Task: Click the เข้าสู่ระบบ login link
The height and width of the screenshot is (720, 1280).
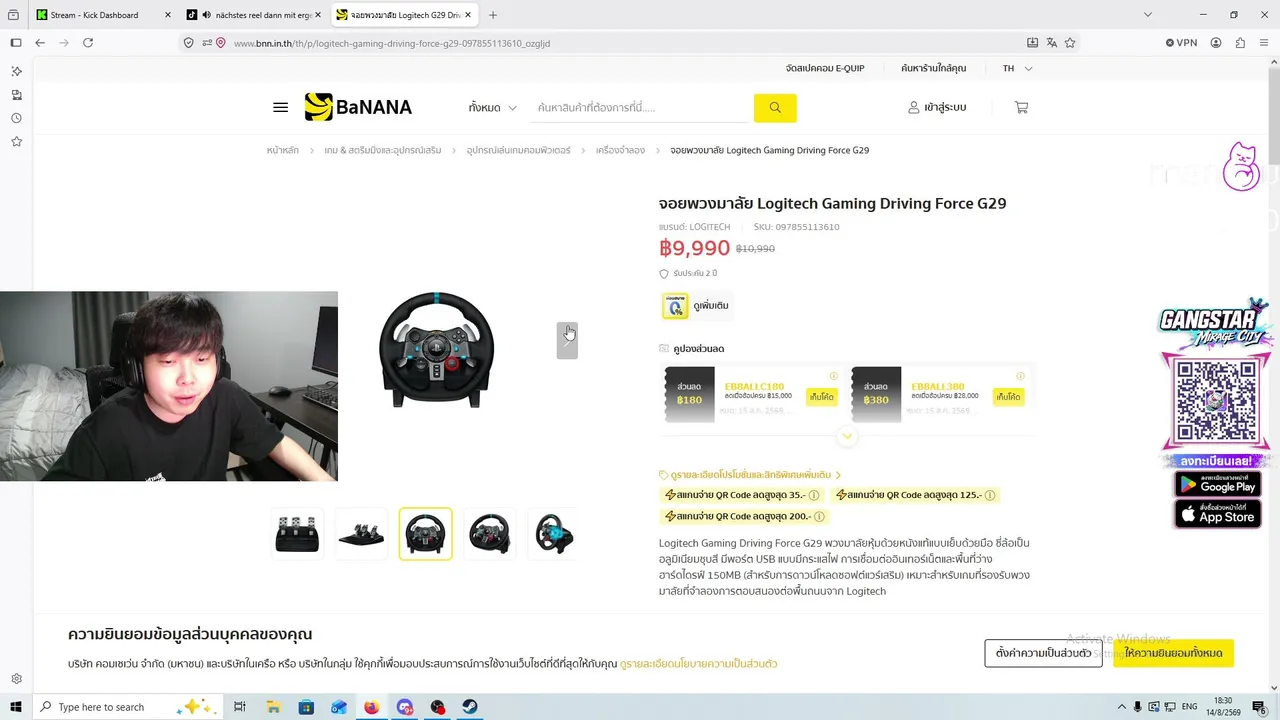Action: click(937, 107)
